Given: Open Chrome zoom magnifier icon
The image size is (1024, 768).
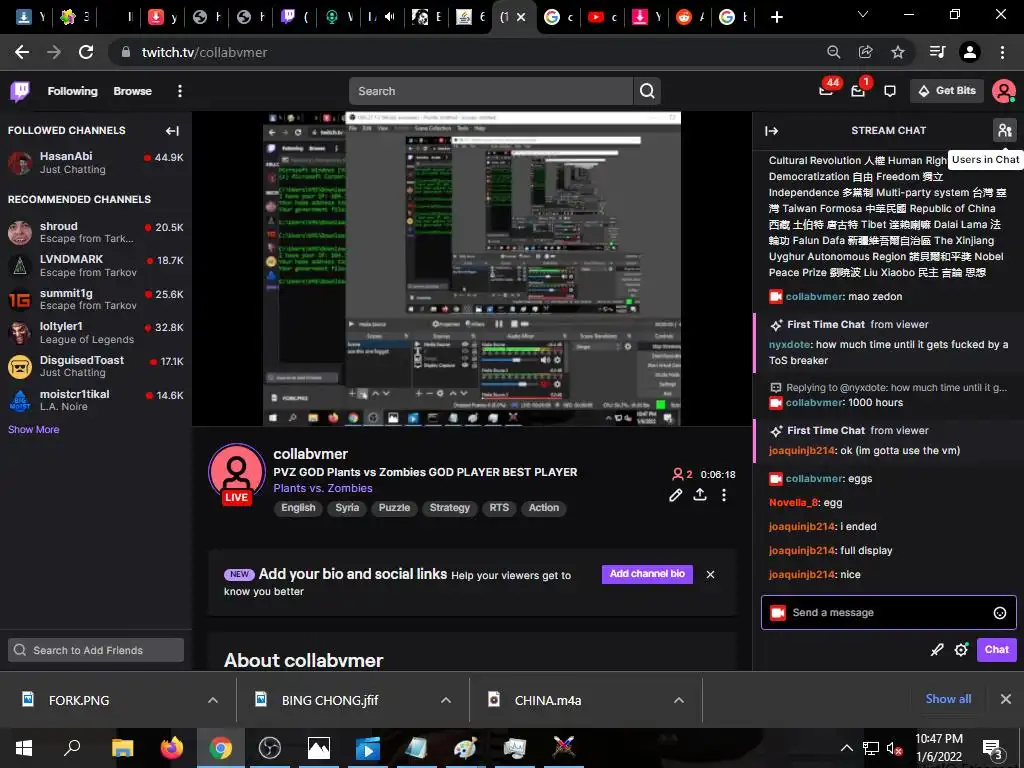Looking at the screenshot, I should (833, 52).
